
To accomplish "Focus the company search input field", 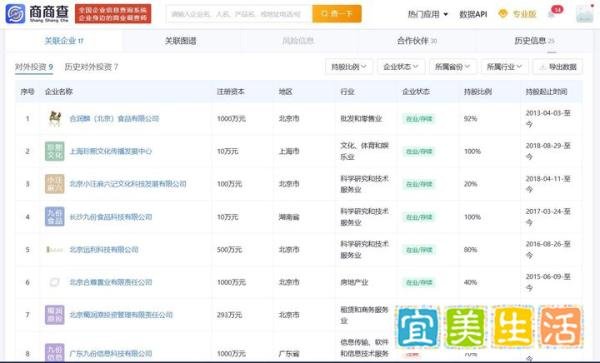I will point(239,14).
